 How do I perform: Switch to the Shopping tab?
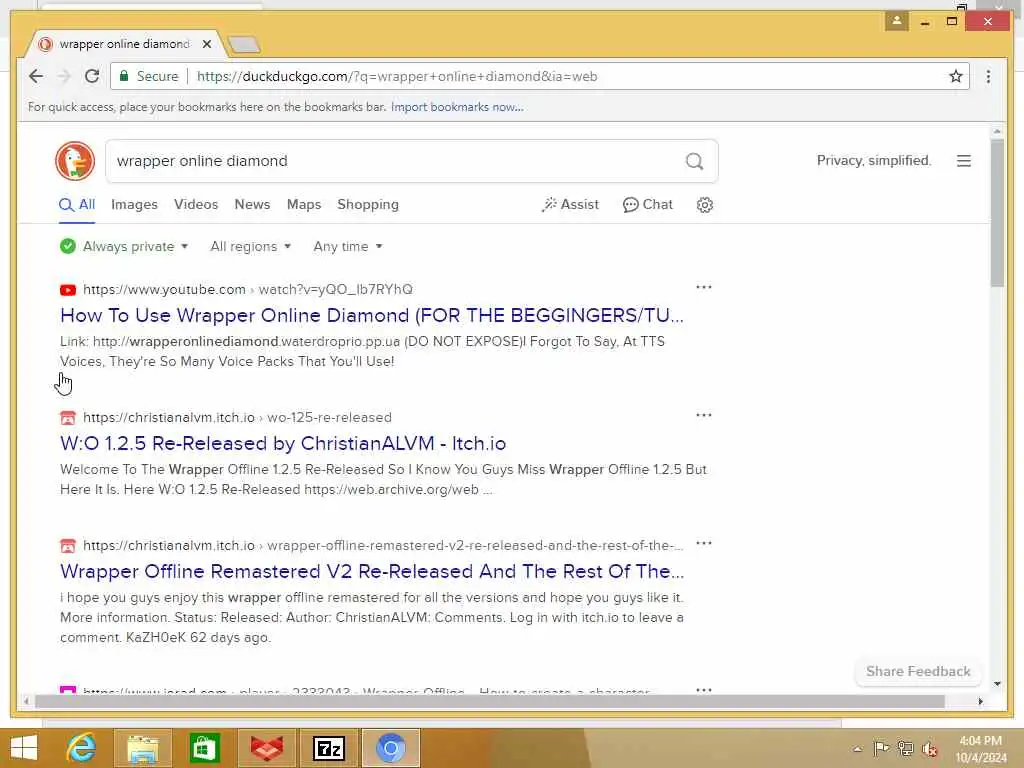tap(368, 204)
